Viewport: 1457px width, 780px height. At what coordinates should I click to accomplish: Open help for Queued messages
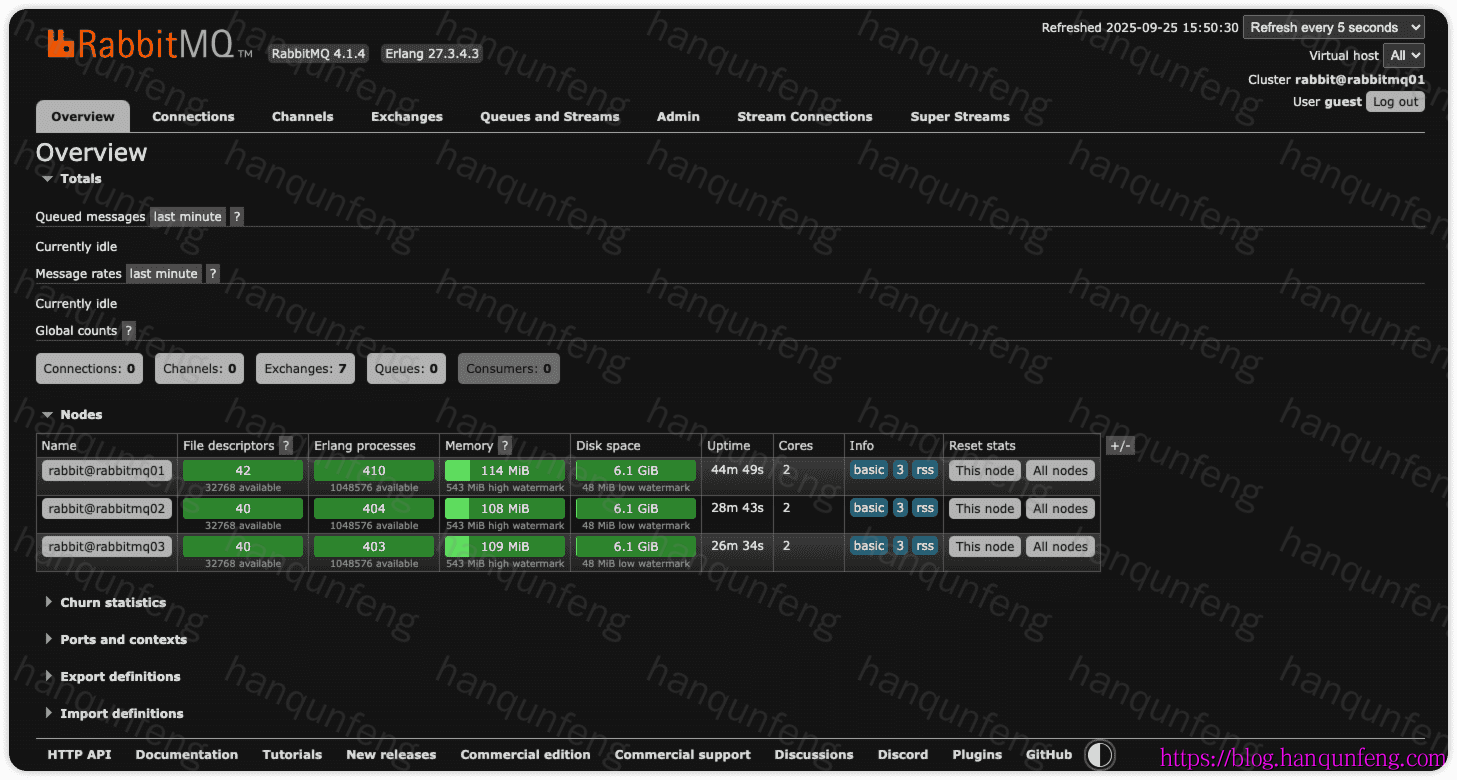pyautogui.click(x=237, y=217)
